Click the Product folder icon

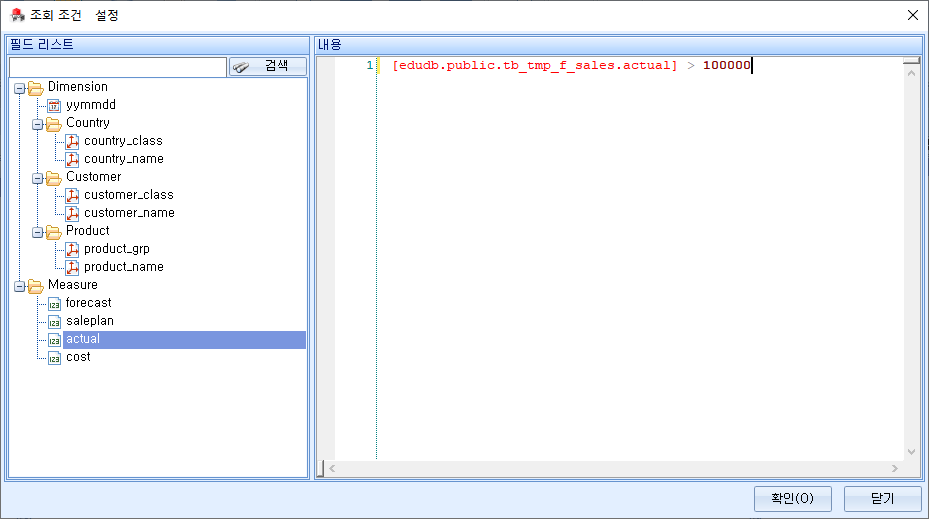(x=53, y=232)
